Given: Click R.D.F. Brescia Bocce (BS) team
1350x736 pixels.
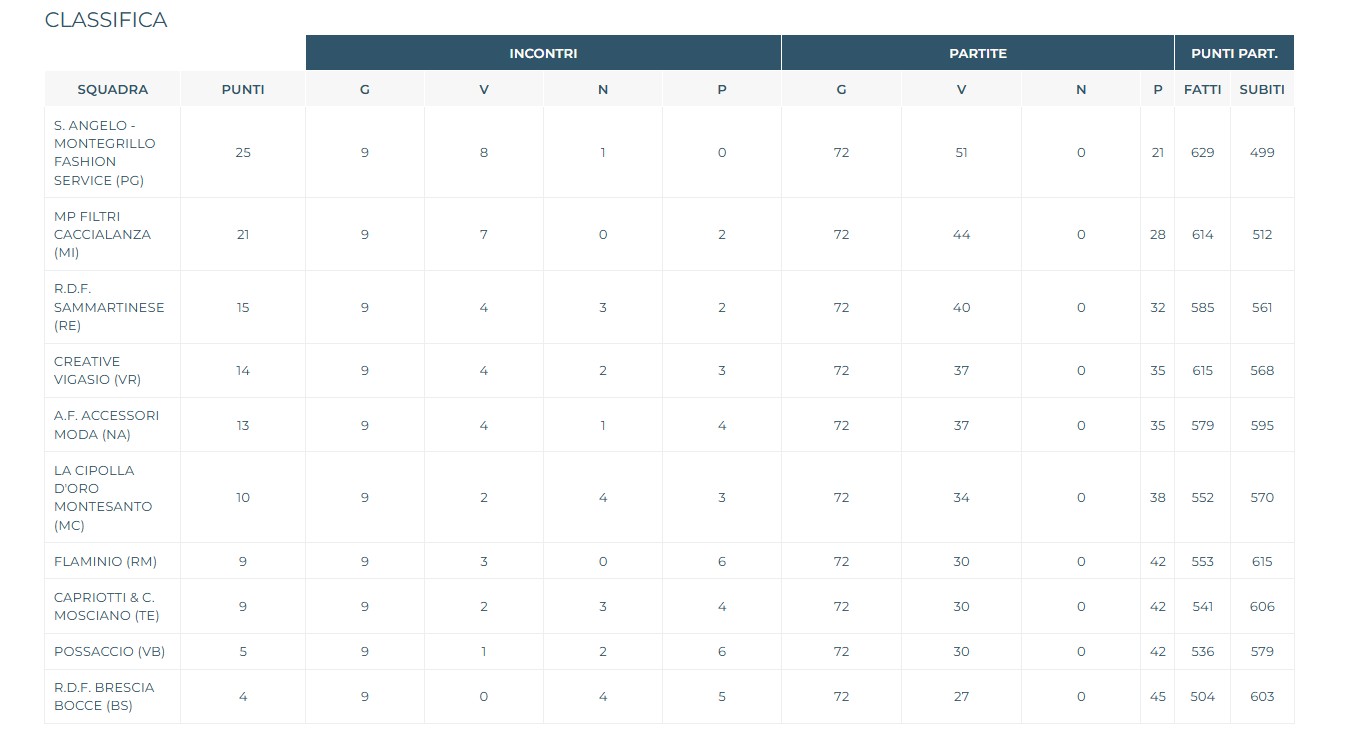Looking at the screenshot, I should 104,696.
